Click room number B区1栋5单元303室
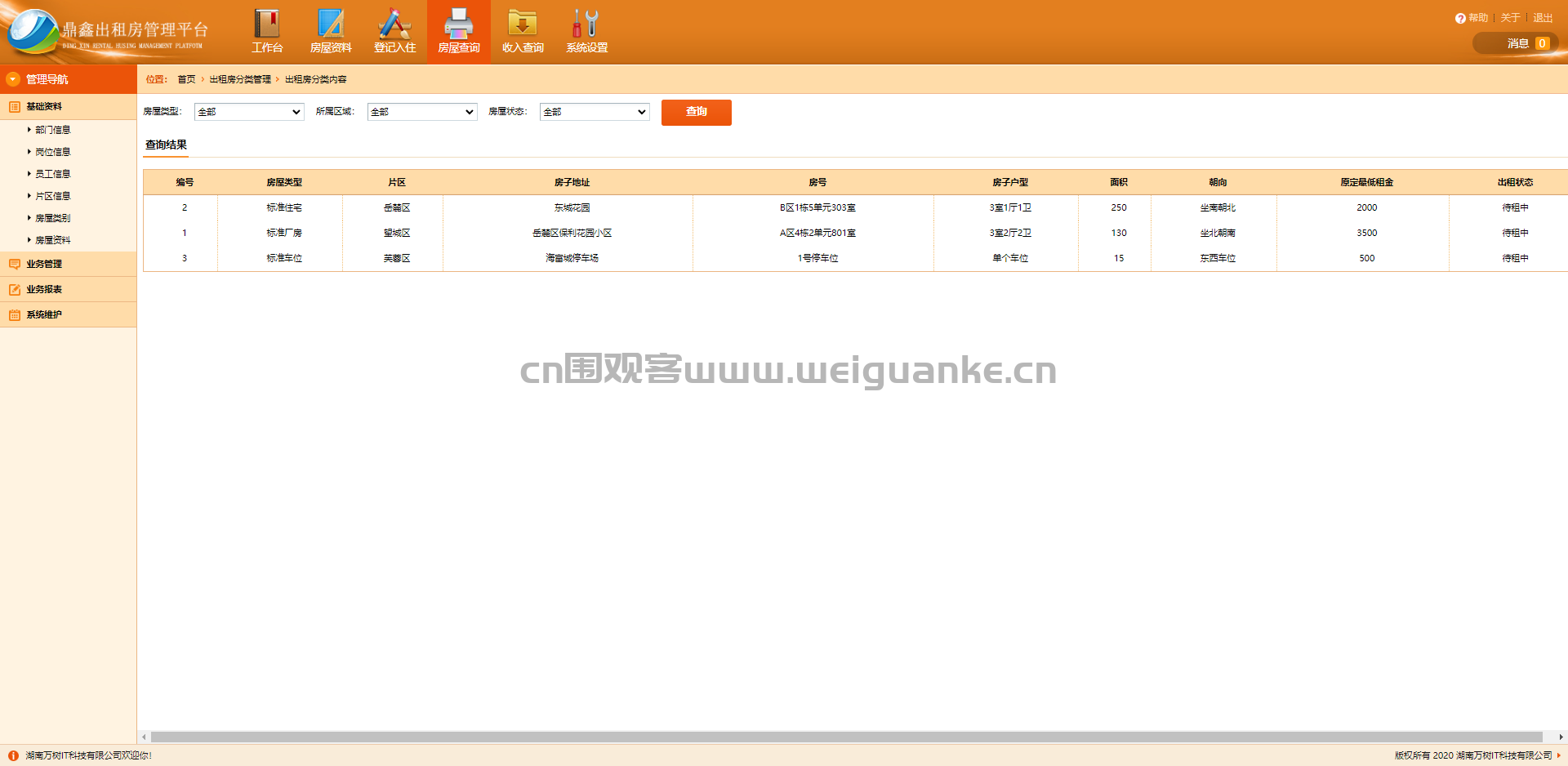This screenshot has width=1568, height=766. 817,207
